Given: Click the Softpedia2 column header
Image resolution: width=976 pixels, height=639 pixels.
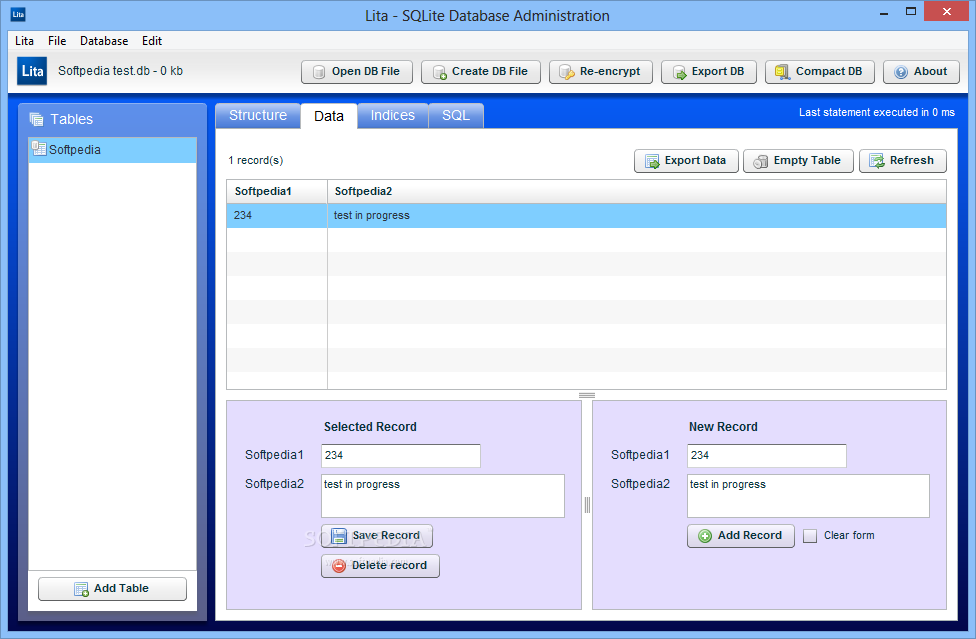Looking at the screenshot, I should (637, 192).
